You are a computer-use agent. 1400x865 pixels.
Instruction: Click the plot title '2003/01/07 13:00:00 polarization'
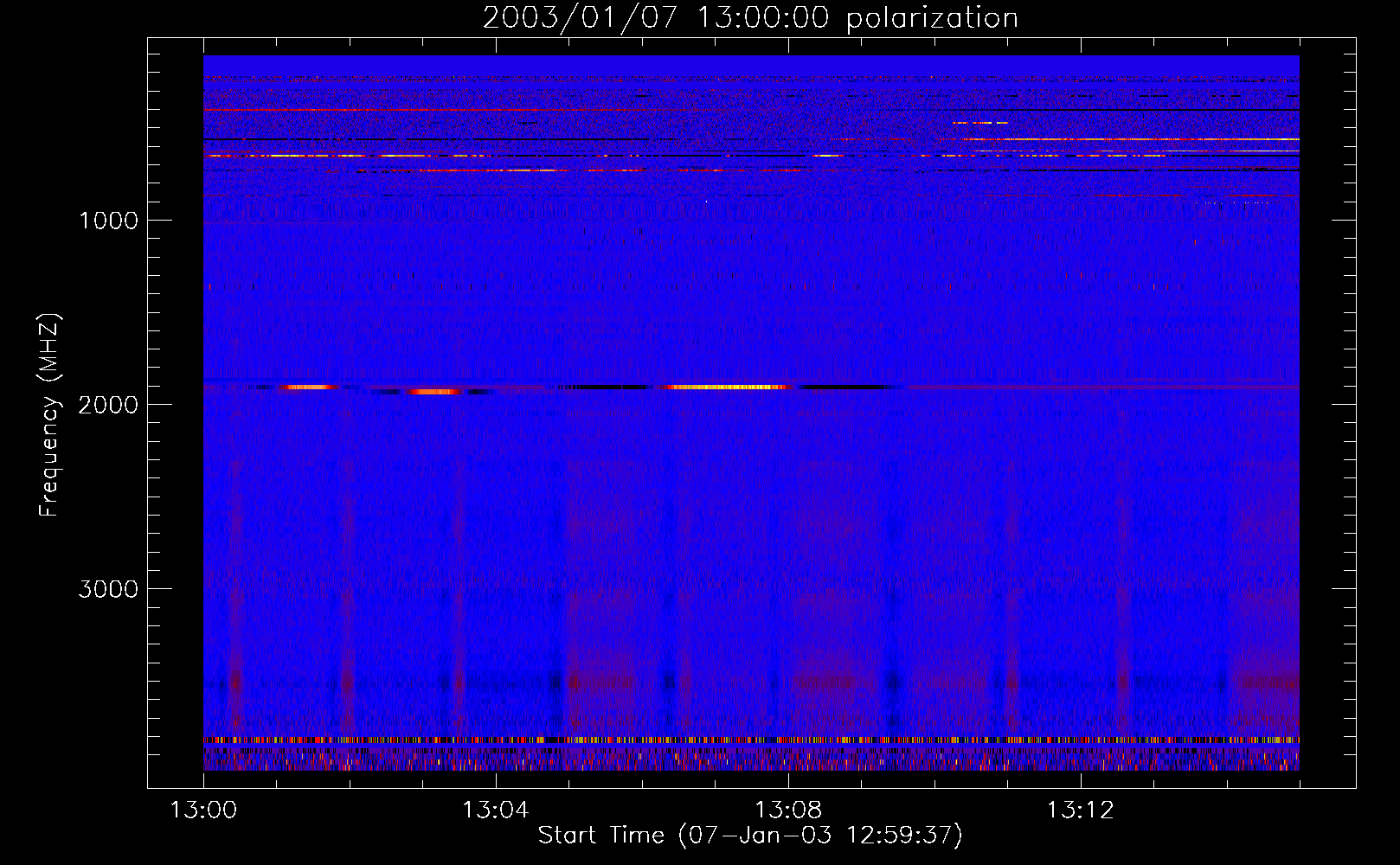click(750, 17)
